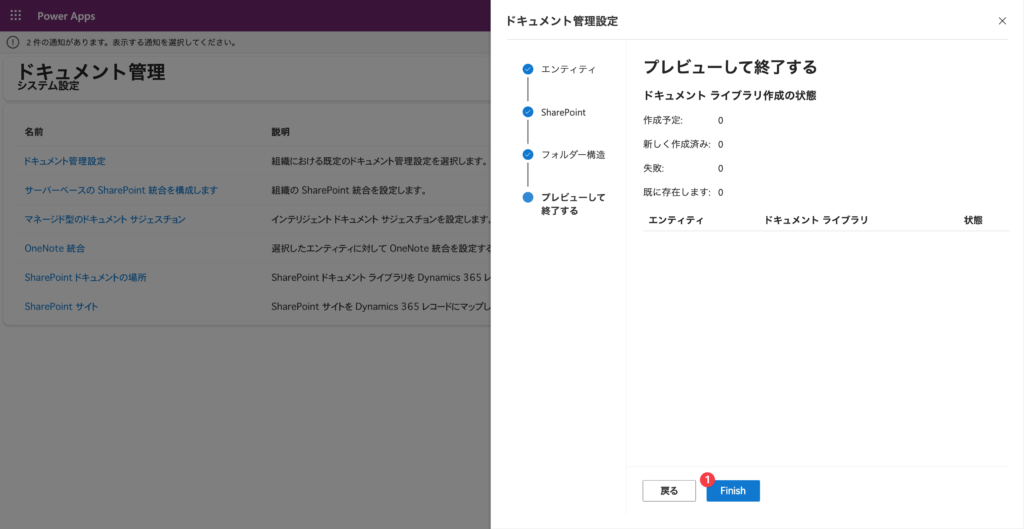Screen dimensions: 1024x529
Task: Click the Power Apps title text
Action: [x=67, y=16]
